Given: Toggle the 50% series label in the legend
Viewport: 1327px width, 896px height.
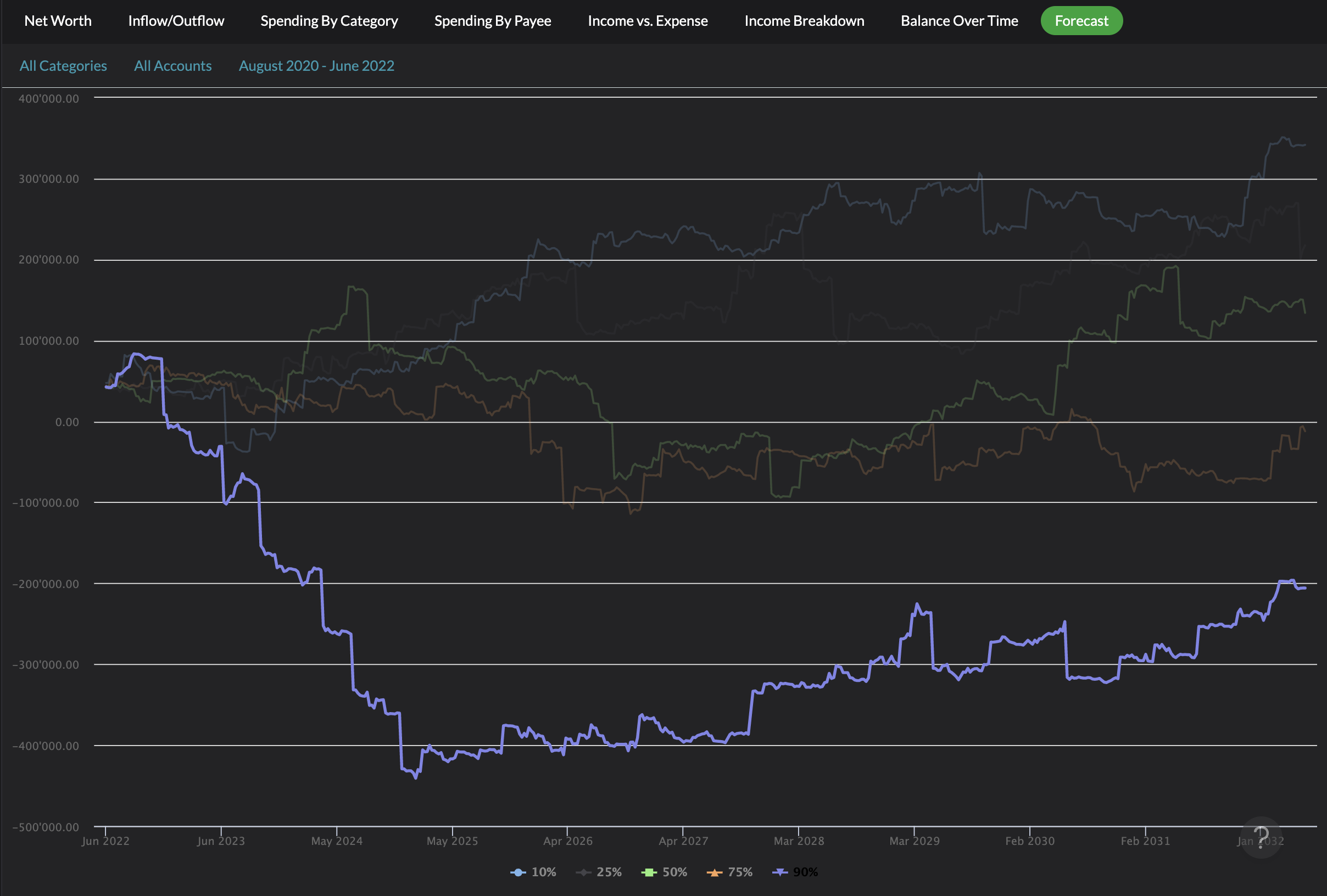Looking at the screenshot, I should (674, 872).
